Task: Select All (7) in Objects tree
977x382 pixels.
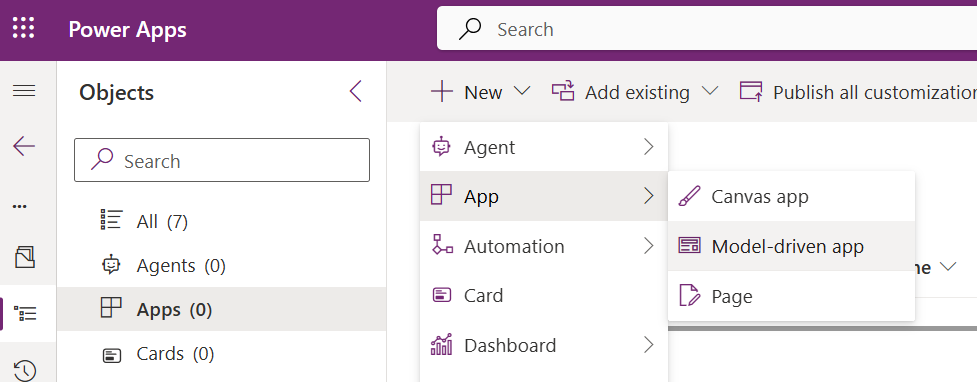Action: click(221, 221)
